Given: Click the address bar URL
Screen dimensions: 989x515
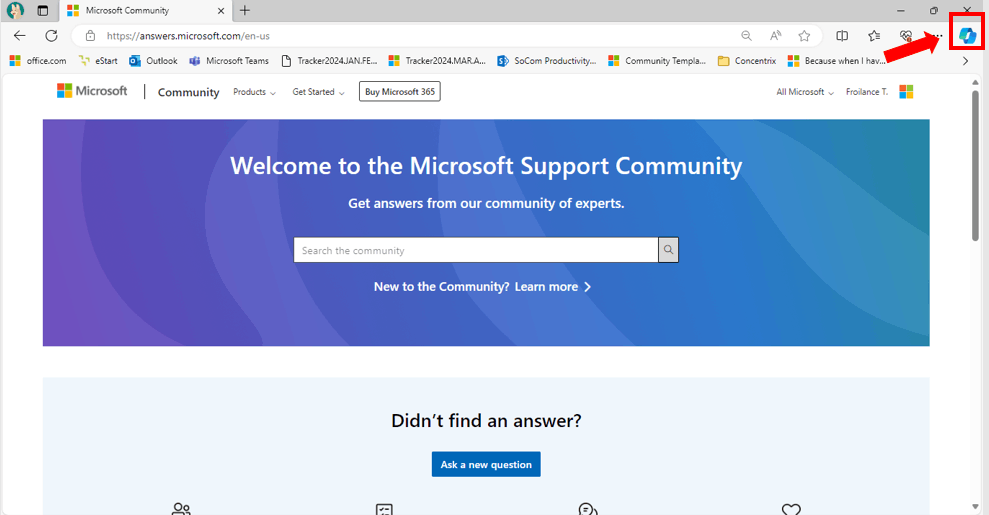Looking at the screenshot, I should pyautogui.click(x=188, y=36).
